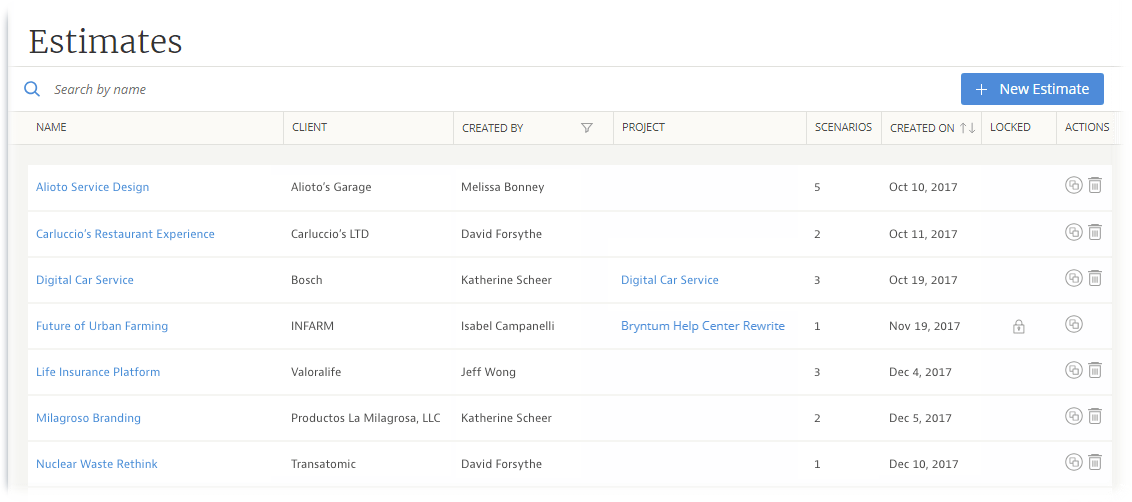This screenshot has width=1132, height=502.
Task: Delete the Alioto Service Design estimate
Action: [1095, 186]
